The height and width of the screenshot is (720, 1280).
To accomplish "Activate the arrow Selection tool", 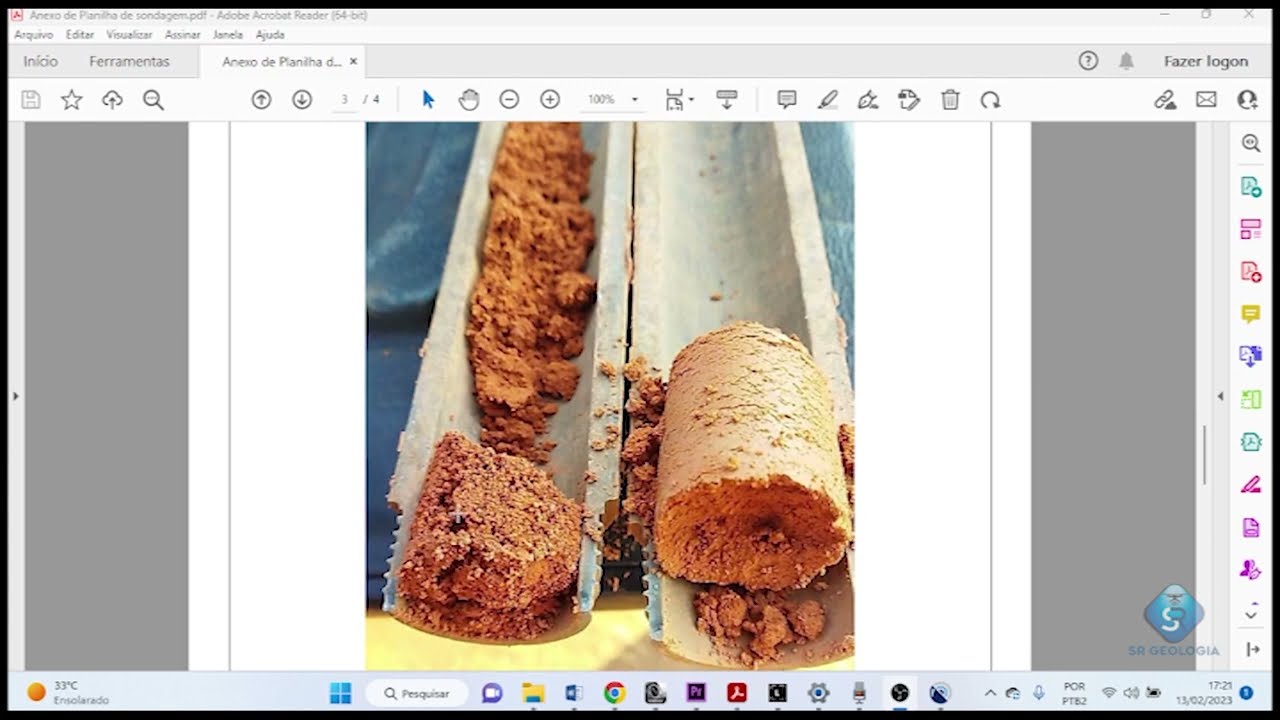I will point(428,100).
